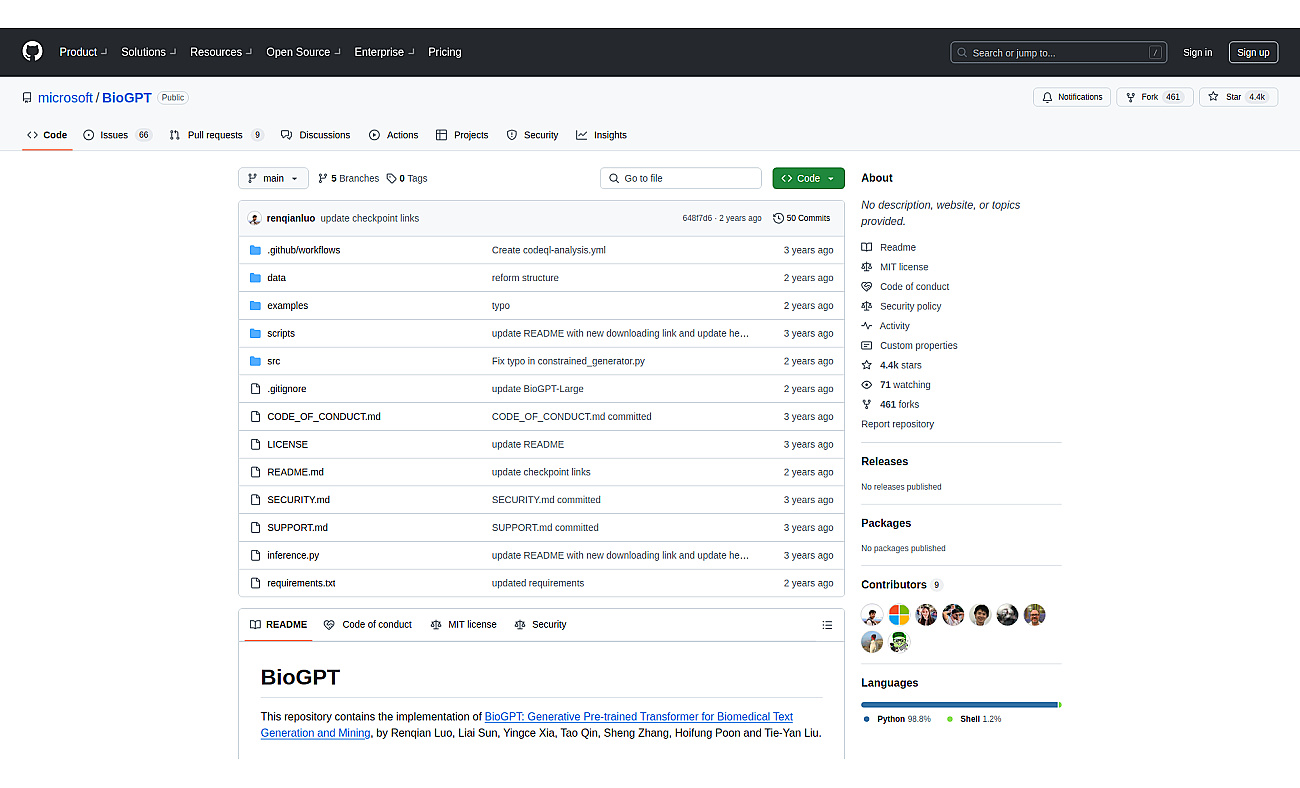Open the Pricing page
The height and width of the screenshot is (788, 1300).
[445, 52]
